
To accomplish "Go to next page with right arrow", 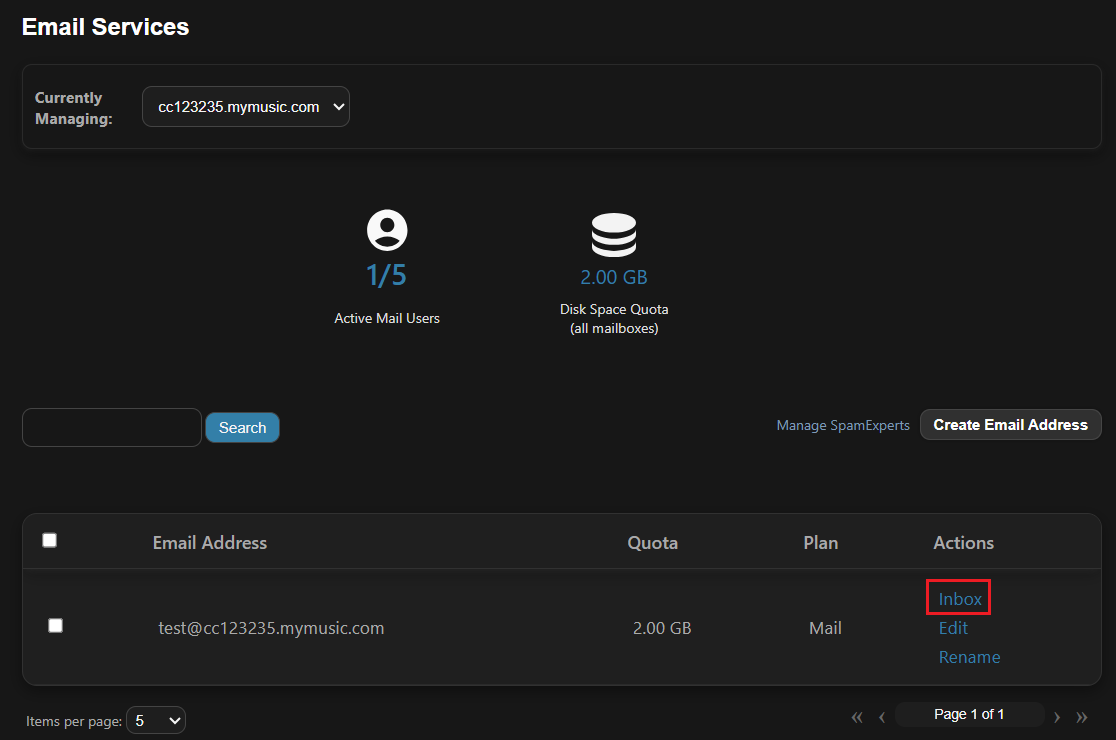I will 1057,716.
